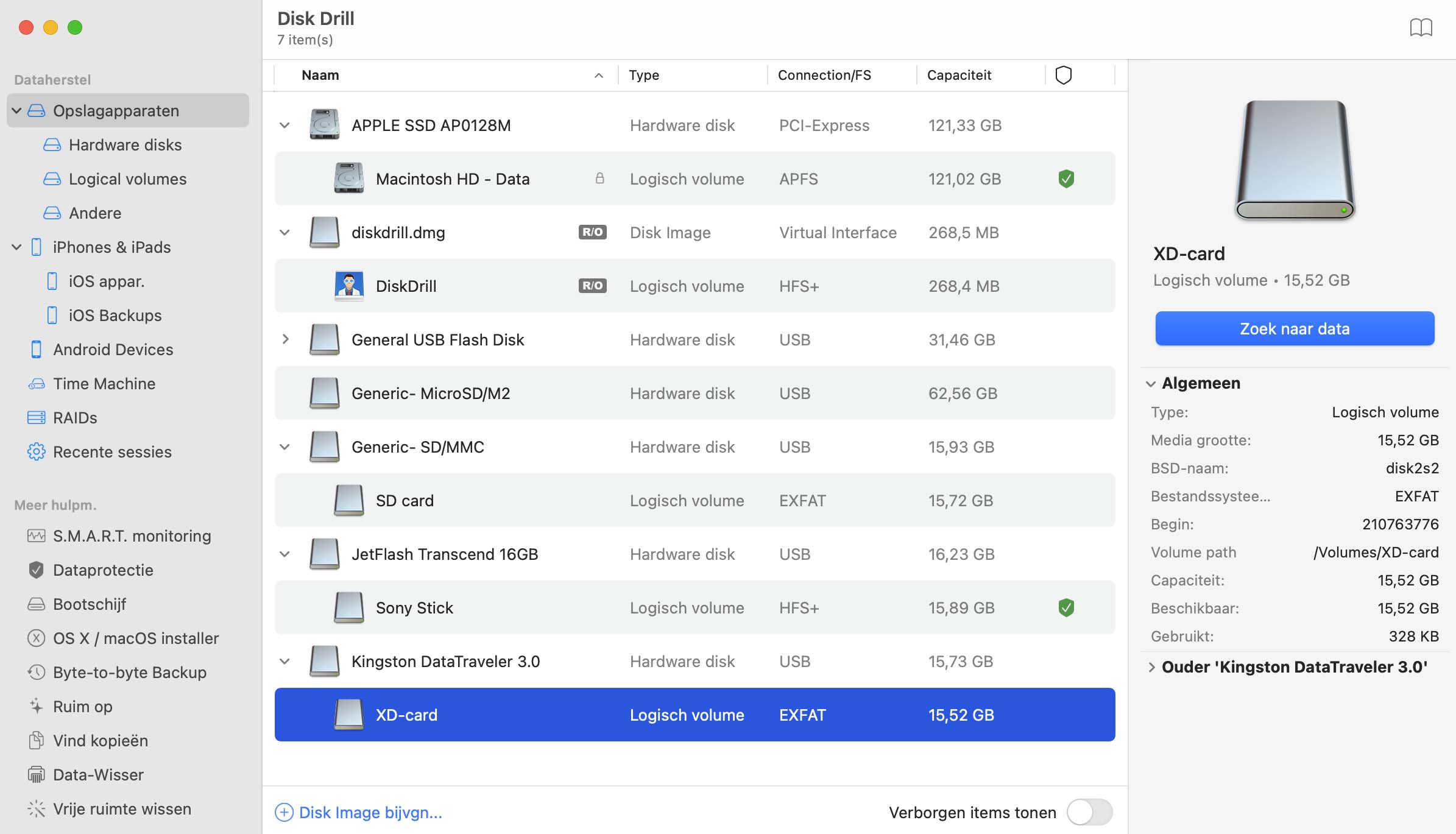The width and height of the screenshot is (1456, 834).
Task: Click plus icon for attaching disk image
Action: [x=284, y=812]
